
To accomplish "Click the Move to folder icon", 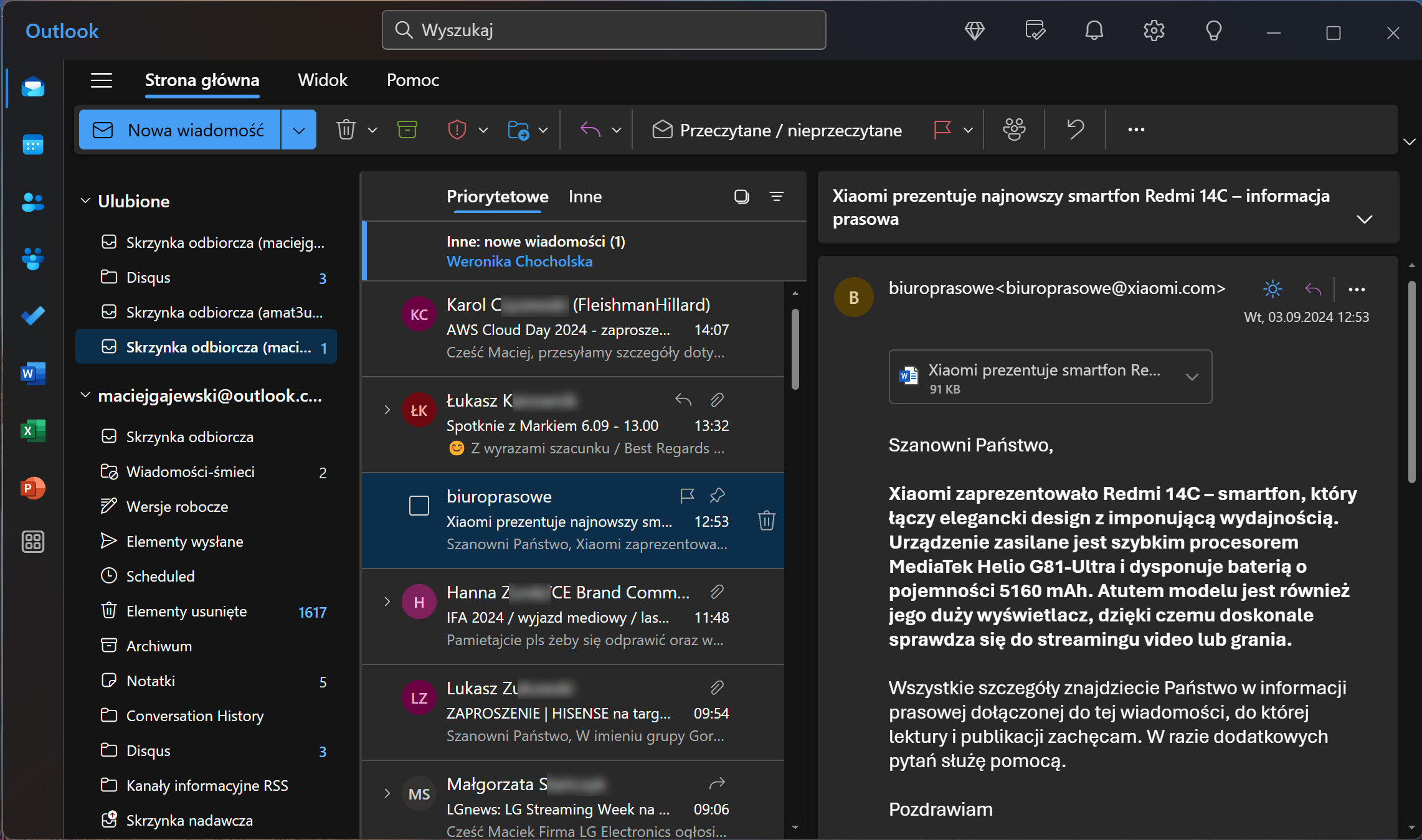I will click(518, 130).
